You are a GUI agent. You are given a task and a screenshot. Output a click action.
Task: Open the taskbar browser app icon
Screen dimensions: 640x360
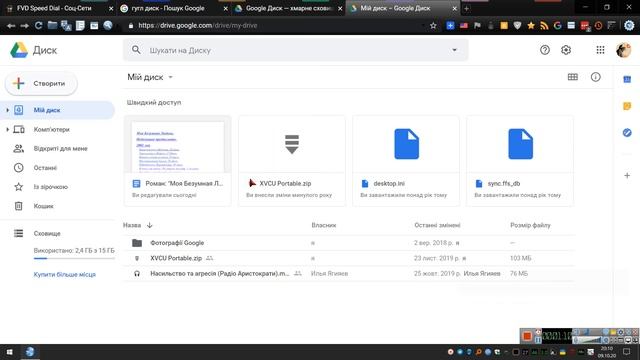[x=30, y=352]
